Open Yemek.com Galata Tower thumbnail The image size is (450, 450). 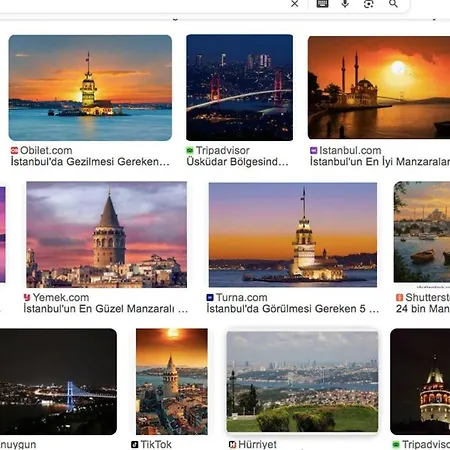coord(107,235)
